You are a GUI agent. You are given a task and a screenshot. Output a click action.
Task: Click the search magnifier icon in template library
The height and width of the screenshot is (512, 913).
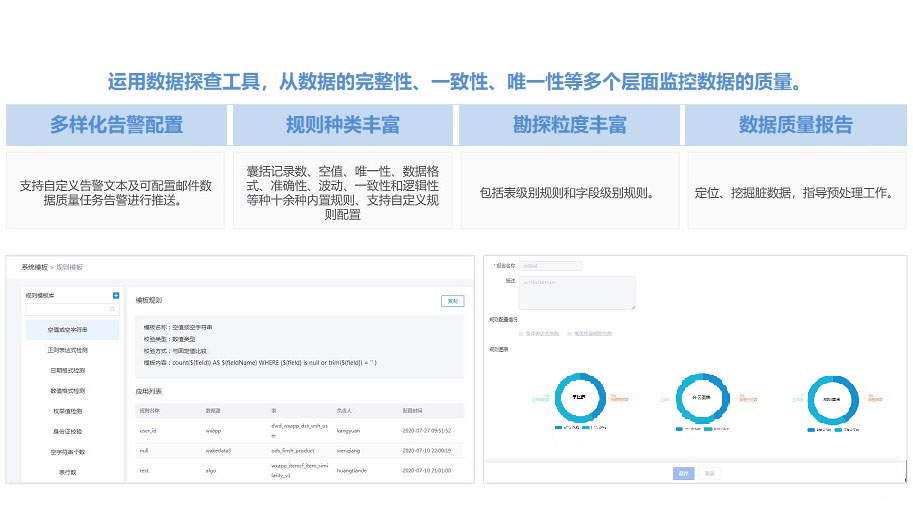click(113, 310)
